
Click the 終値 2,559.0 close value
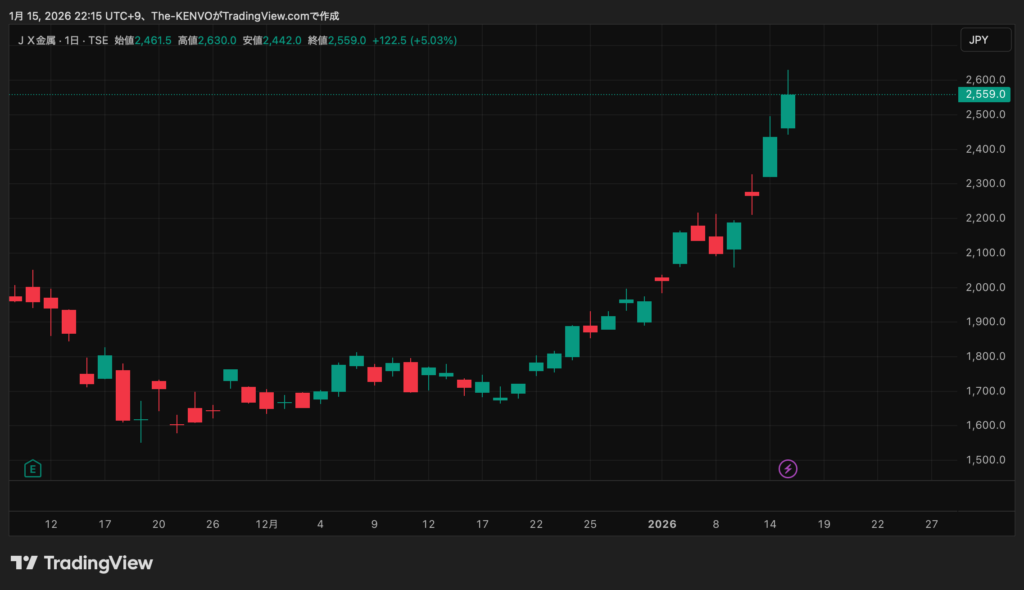[x=350, y=40]
